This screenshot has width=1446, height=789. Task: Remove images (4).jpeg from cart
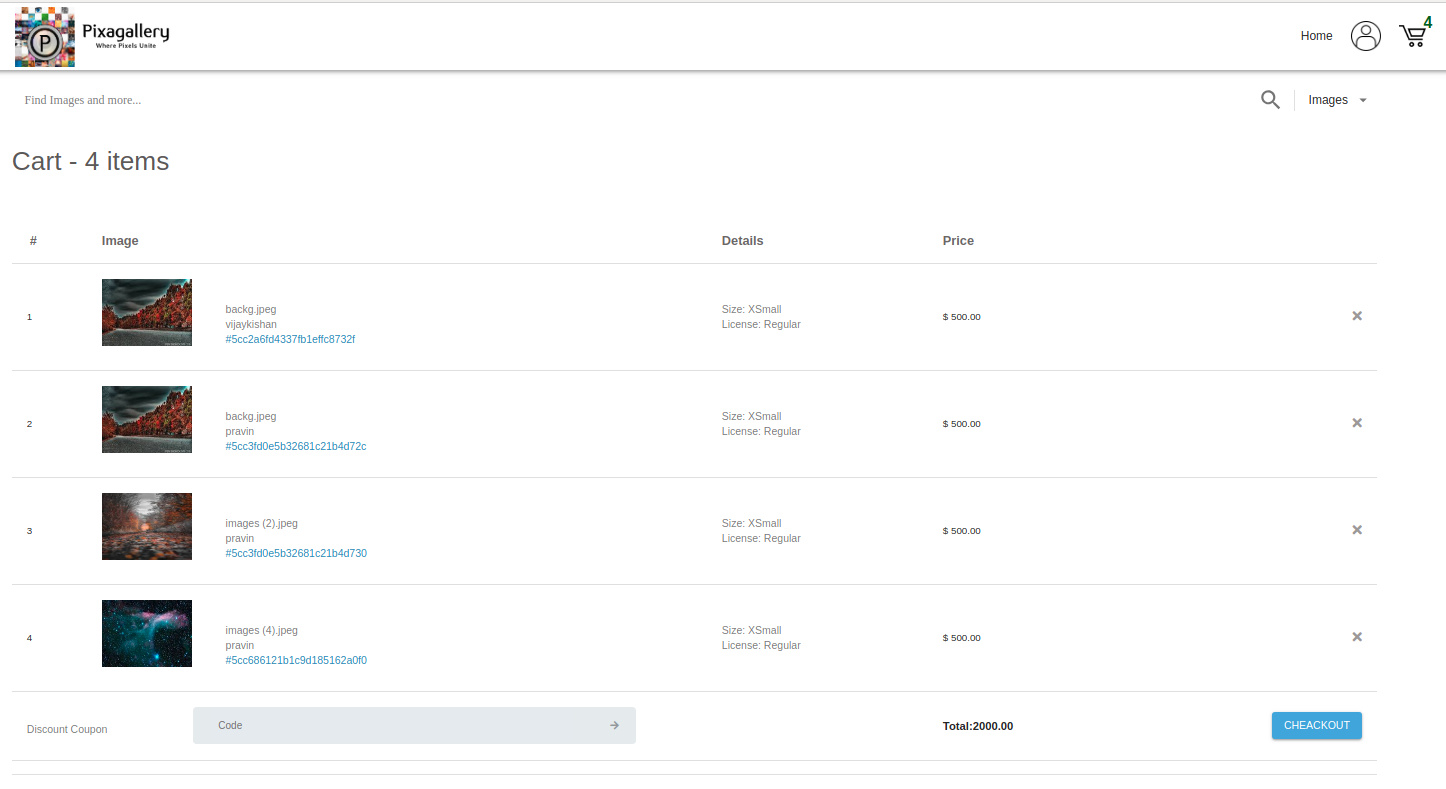coord(1357,637)
